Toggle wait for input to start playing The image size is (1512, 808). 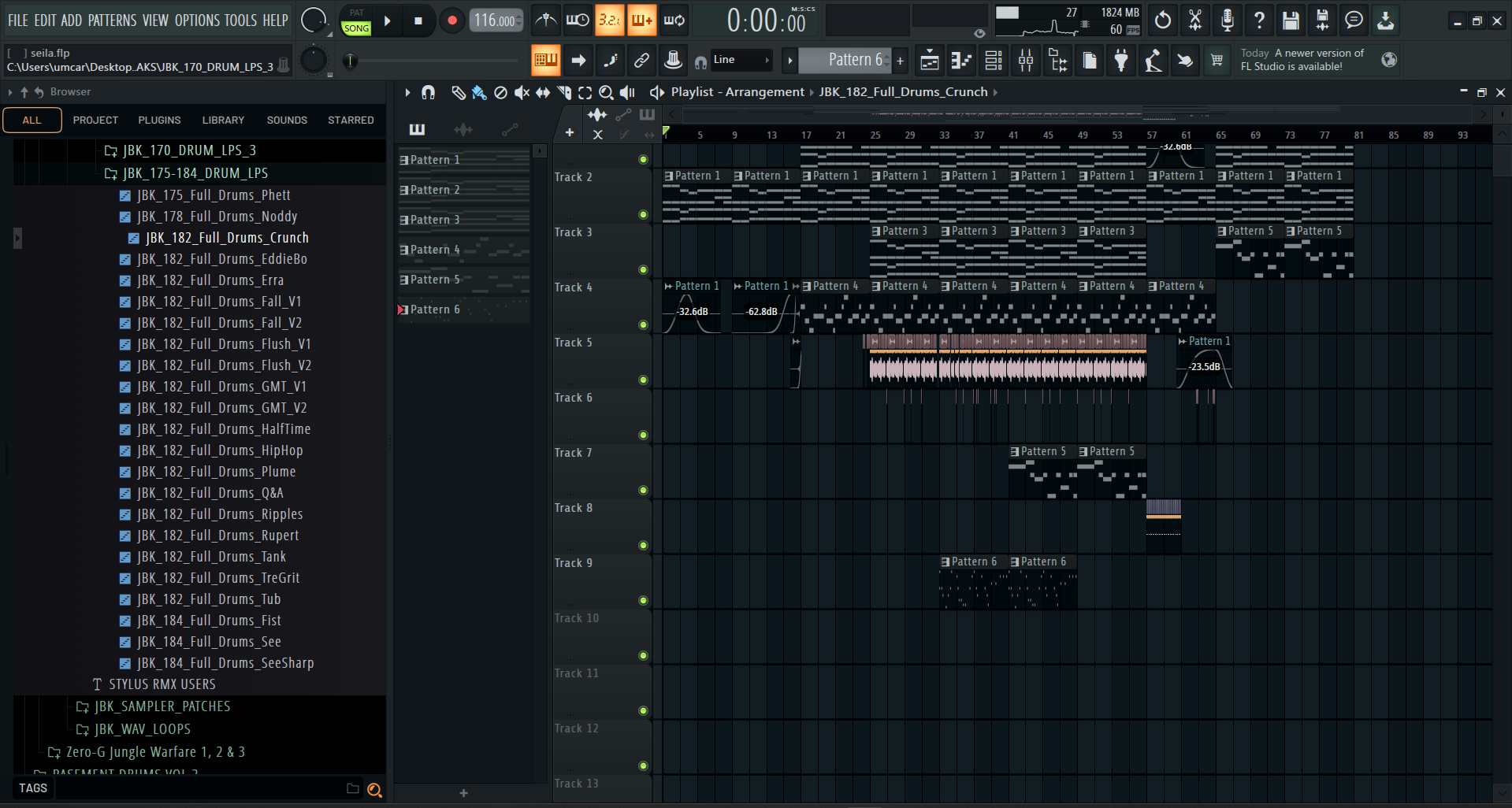578,20
